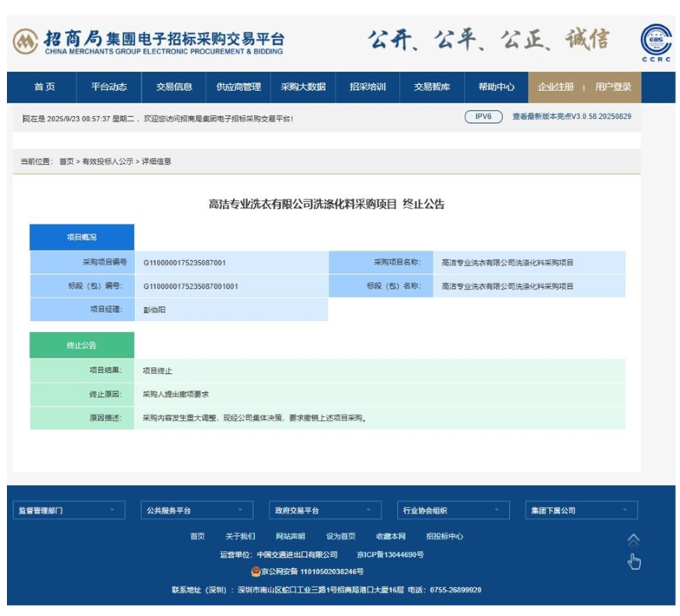Click the police badge icon beside 京公网安备
Screen dimensions: 680x616
click(255, 571)
